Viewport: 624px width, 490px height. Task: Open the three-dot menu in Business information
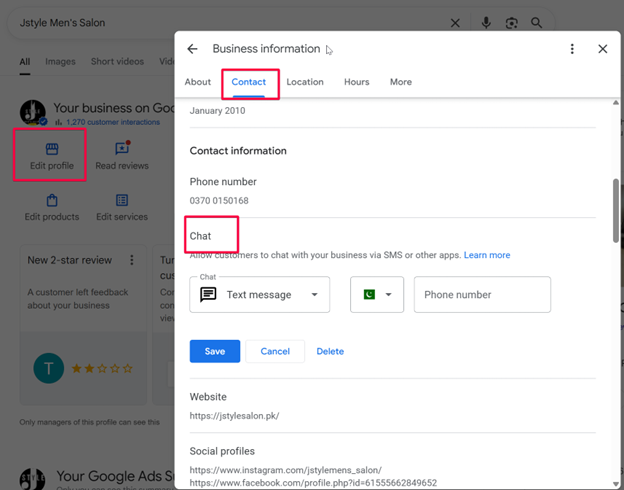[572, 49]
